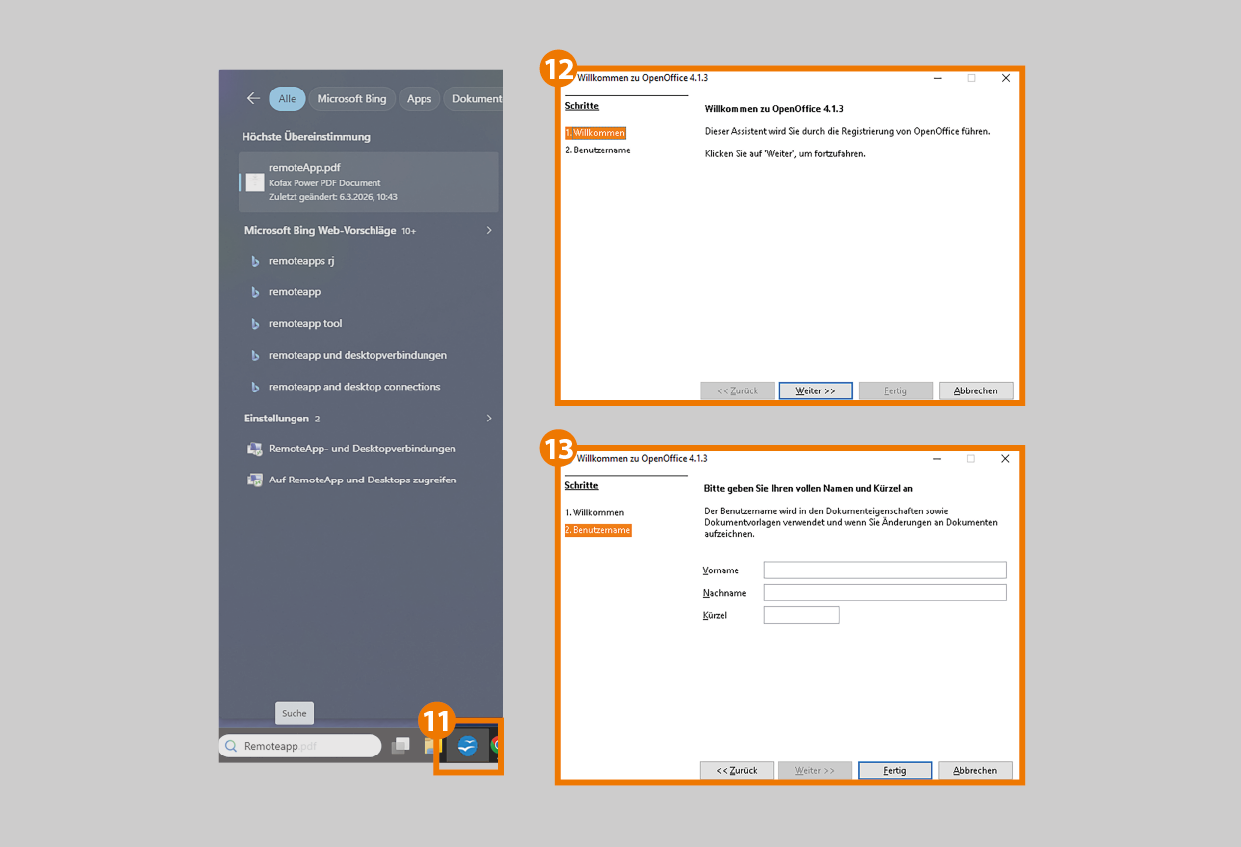The height and width of the screenshot is (847, 1241).
Task: Select the 'Alle' search filter tab
Action: coord(287,99)
